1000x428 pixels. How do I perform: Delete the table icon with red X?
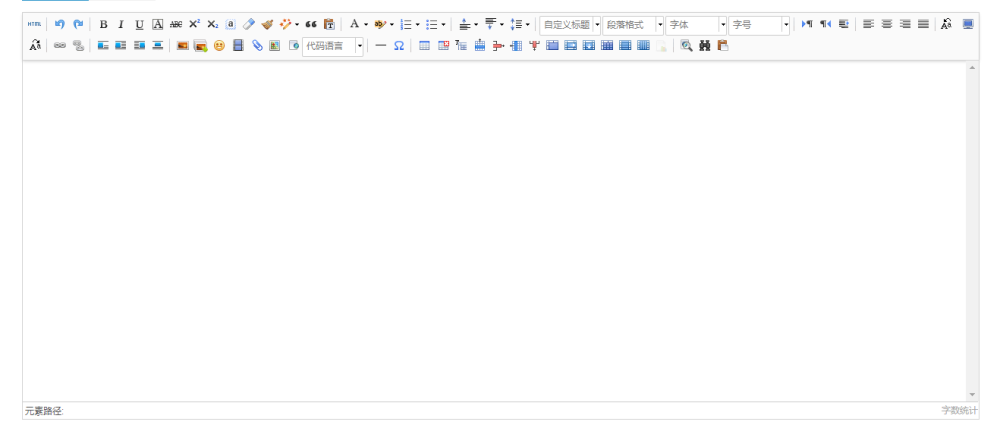(x=443, y=46)
